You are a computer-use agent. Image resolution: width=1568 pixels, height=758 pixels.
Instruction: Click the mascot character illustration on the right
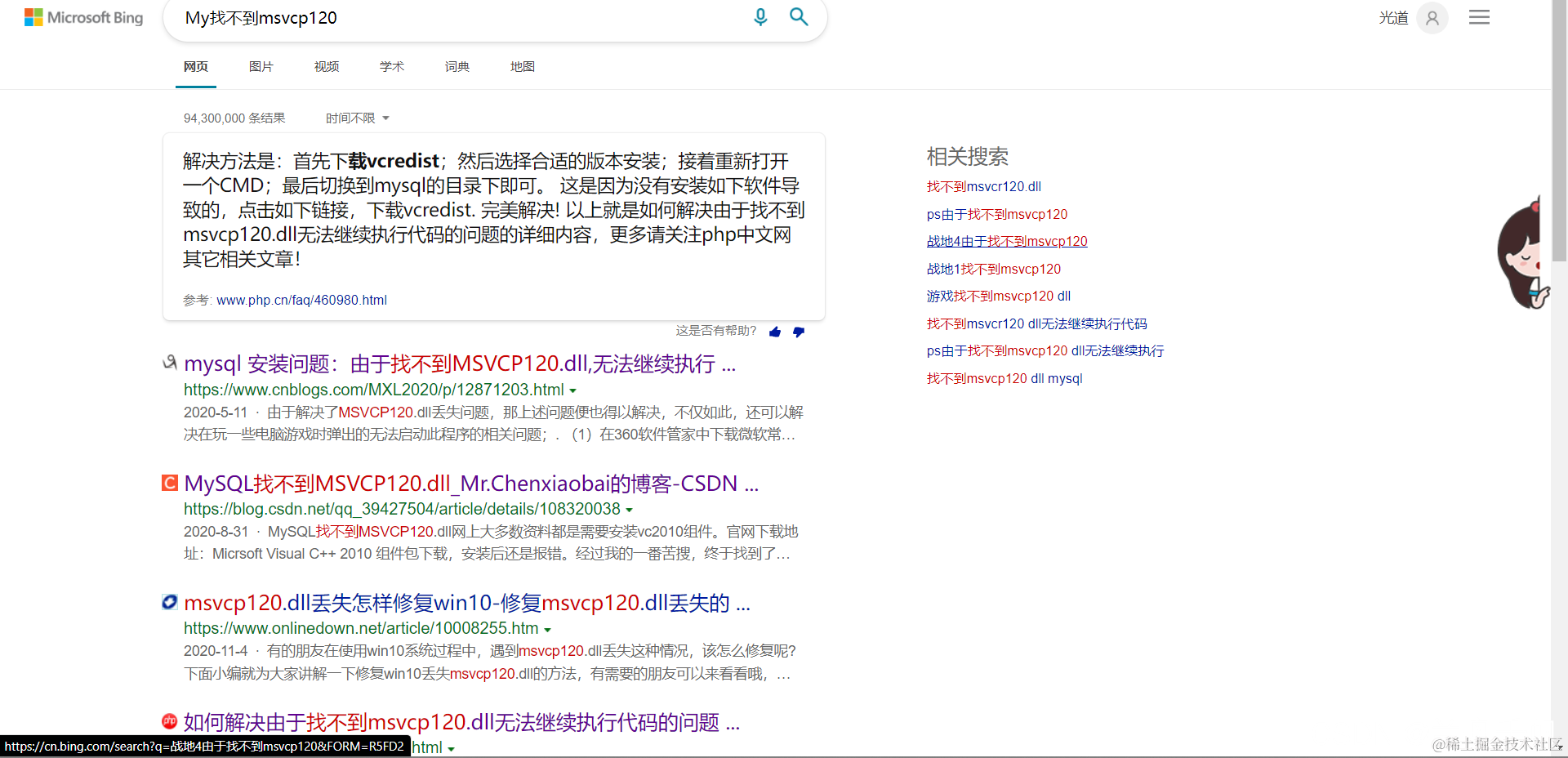(1523, 252)
